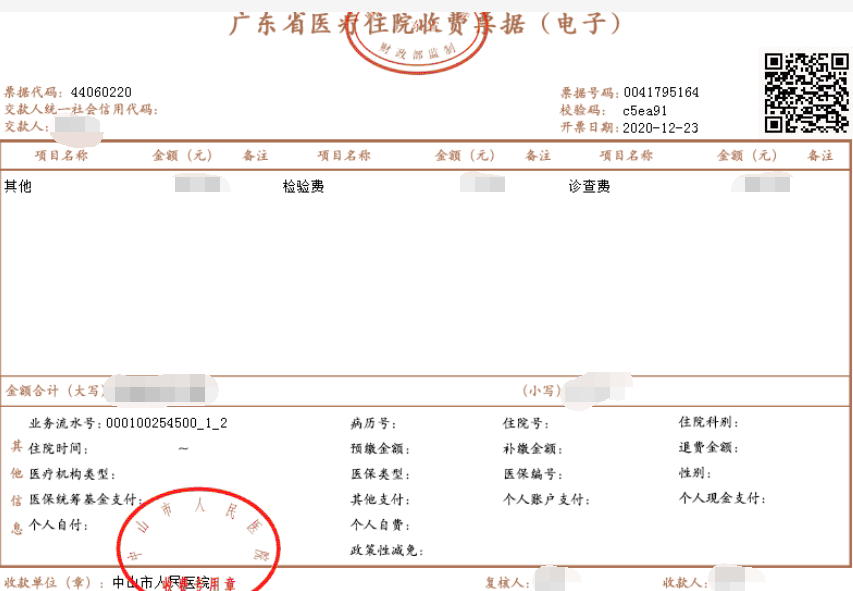This screenshot has width=853, height=591.
Task: Click the 住院时间 label
Action: coord(58,448)
